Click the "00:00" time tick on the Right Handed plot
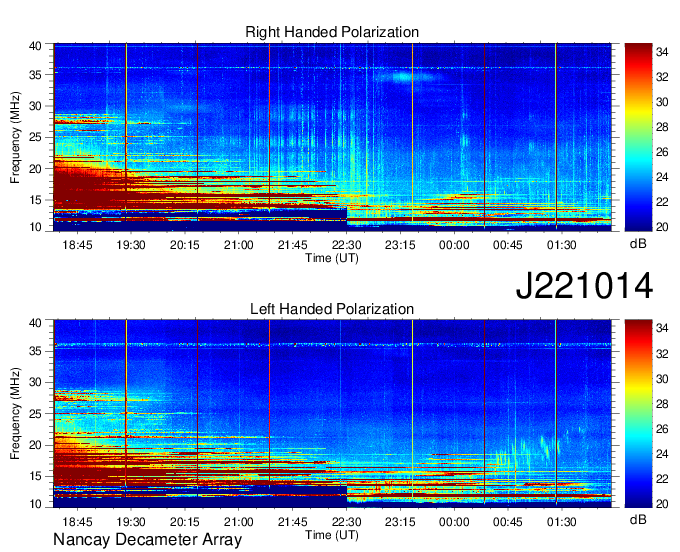The image size is (680, 552). coord(454,245)
